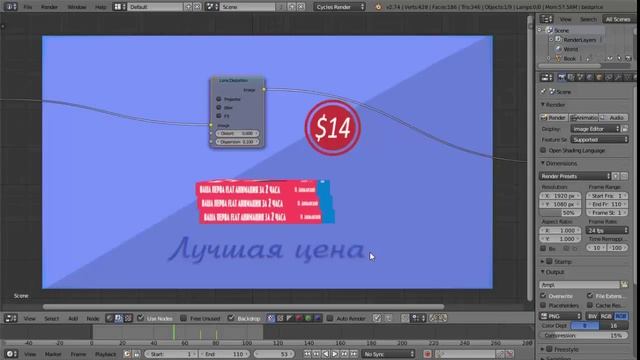Show the backdrop green channel
The height and width of the screenshot is (360, 640).
tap(308, 318)
